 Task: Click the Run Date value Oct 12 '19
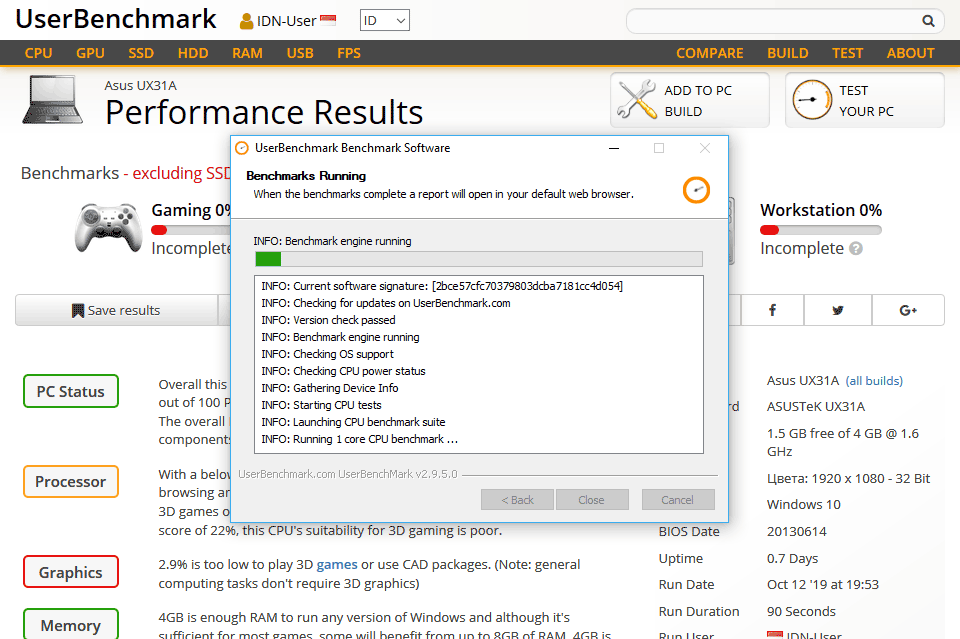pos(822,585)
